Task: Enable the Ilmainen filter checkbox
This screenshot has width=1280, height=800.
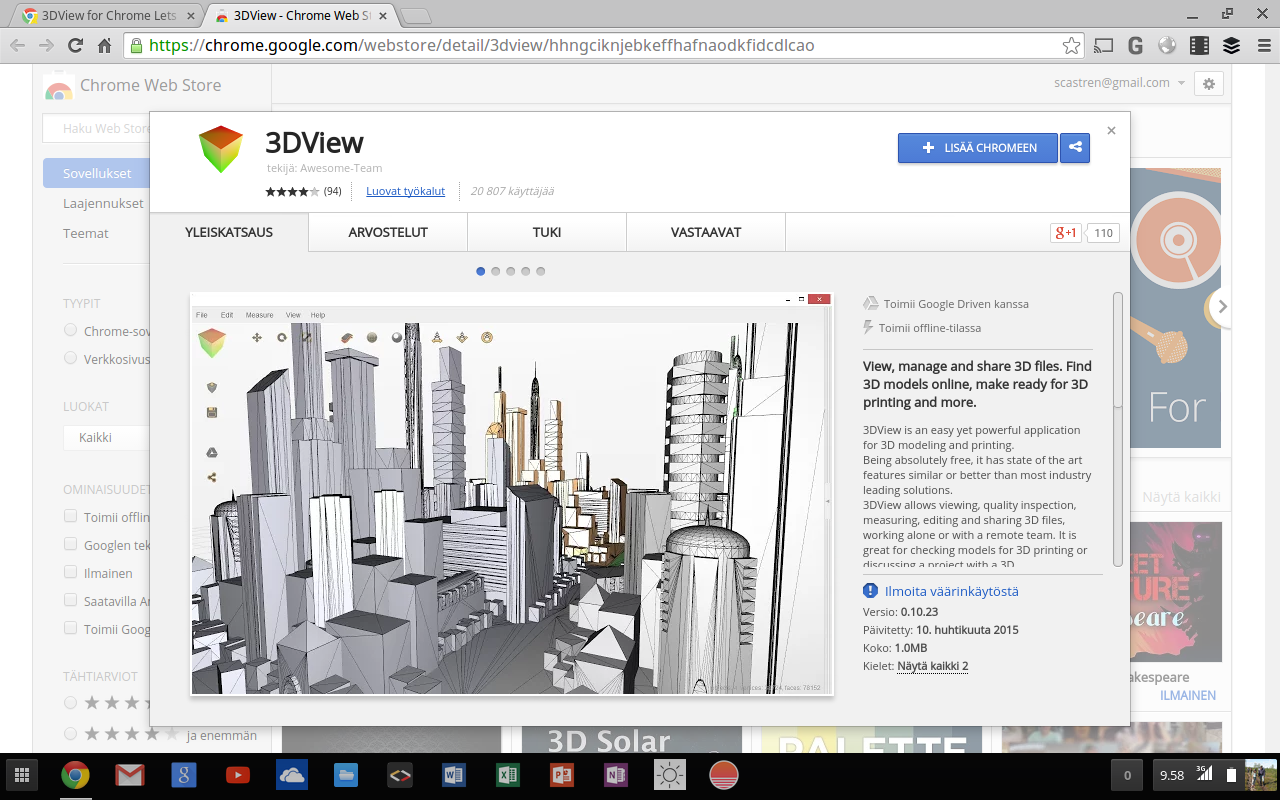Action: point(70,573)
